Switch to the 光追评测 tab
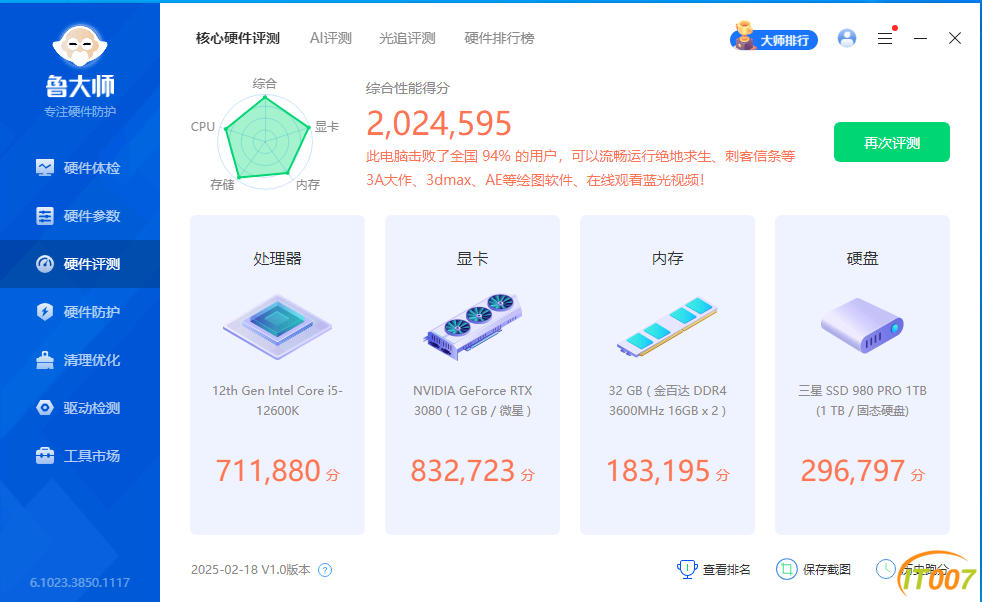This screenshot has width=982, height=602. [407, 38]
